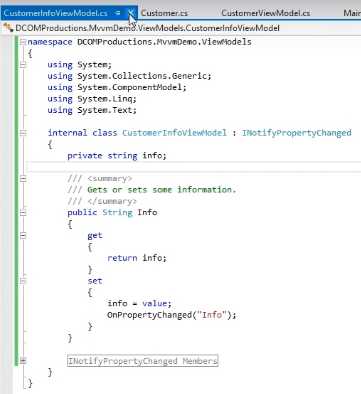The image size is (361, 394).
Task: Collapse the CustomerInfoViewModel class block
Action: (23, 133)
